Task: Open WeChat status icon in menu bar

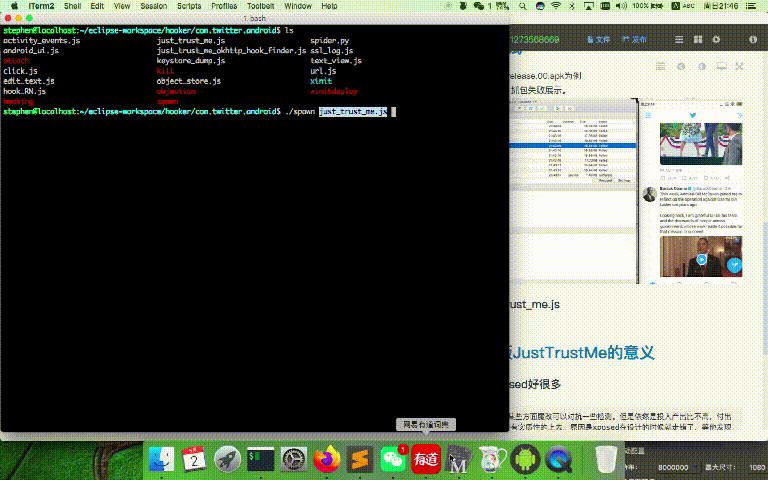Action: (x=479, y=6)
